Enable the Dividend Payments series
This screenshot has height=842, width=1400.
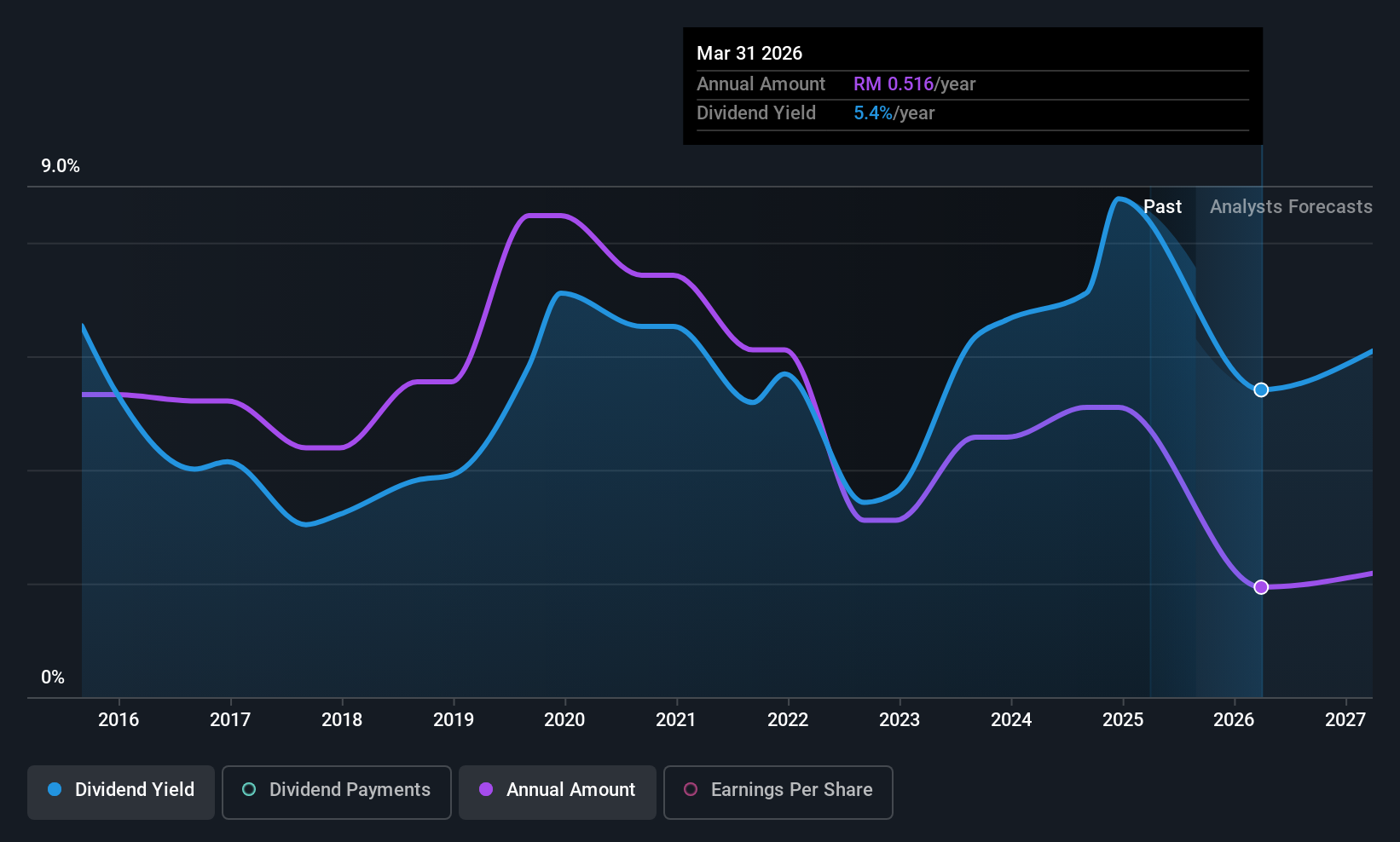pyautogui.click(x=337, y=793)
